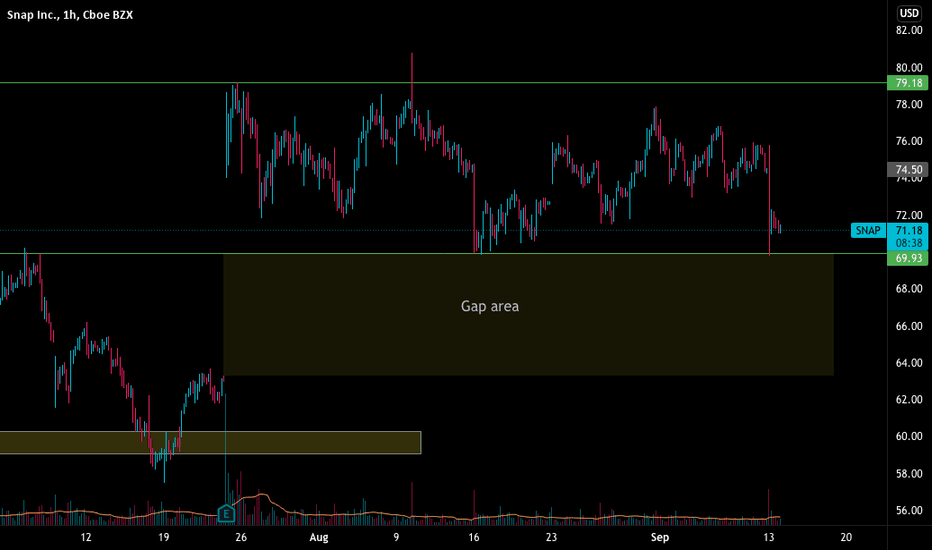This screenshot has width=932, height=550.
Task: Click the '13' date label on time axis
Action: coord(769,538)
